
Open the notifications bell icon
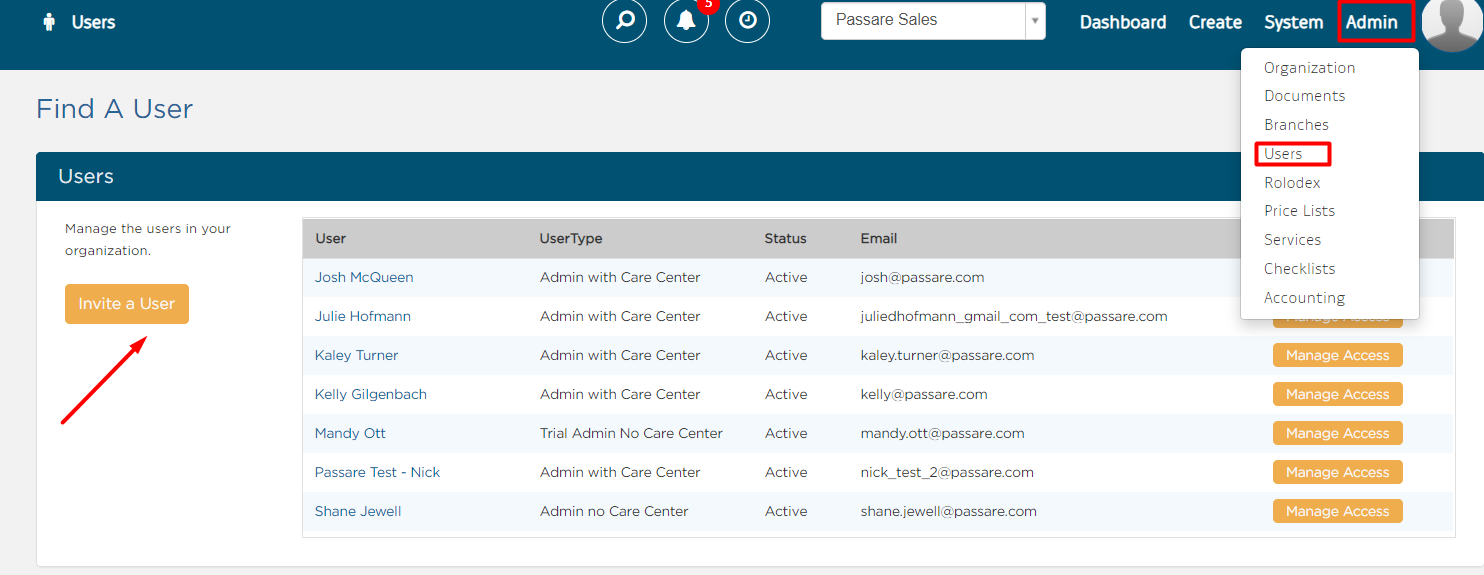686,21
